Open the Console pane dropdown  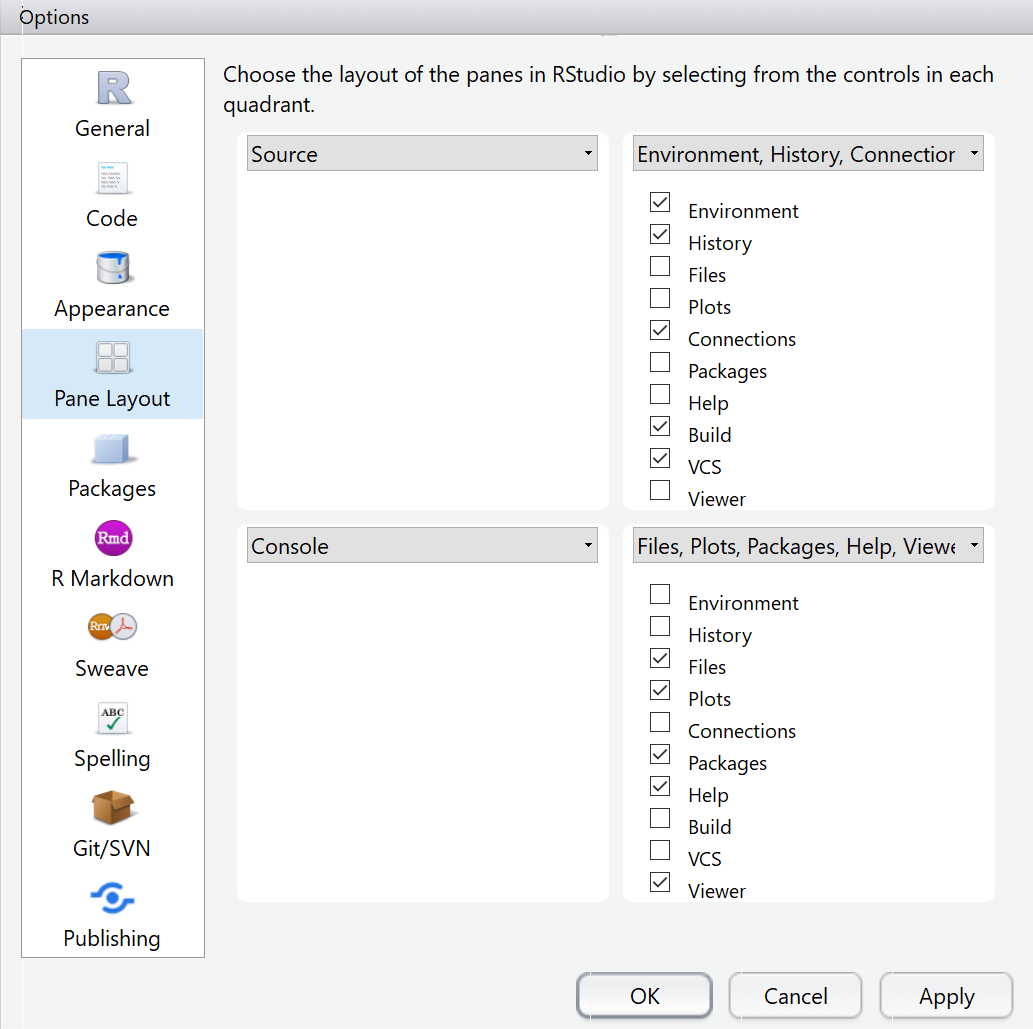click(422, 545)
